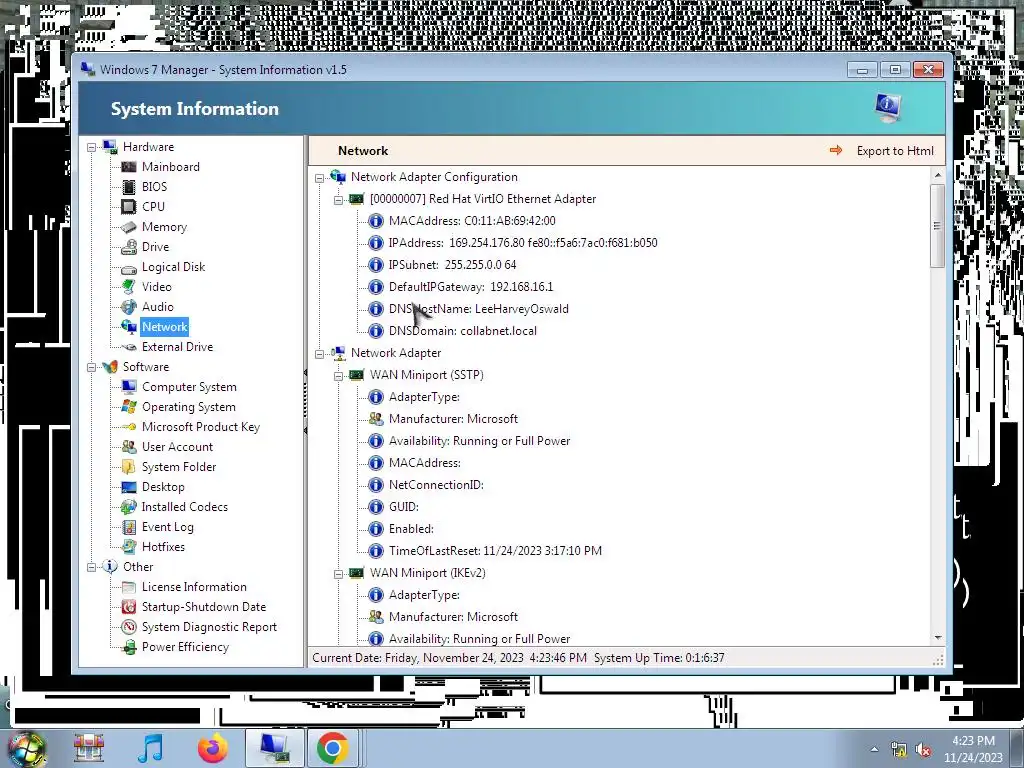Collapse the WAN Miniport (IKEv2) node
1024x768 pixels.
338,574
